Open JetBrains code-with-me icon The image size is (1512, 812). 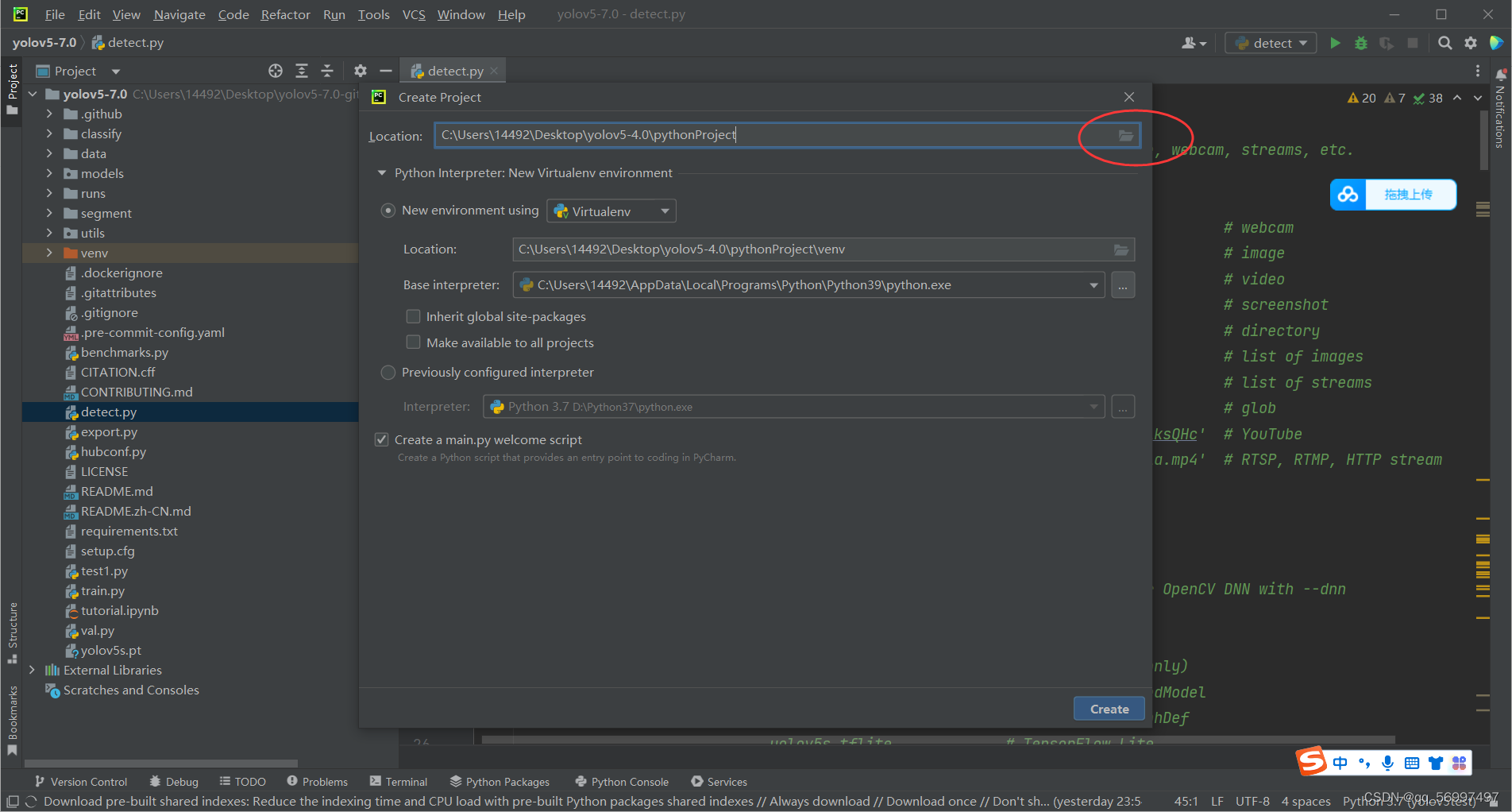pyautogui.click(x=1496, y=43)
